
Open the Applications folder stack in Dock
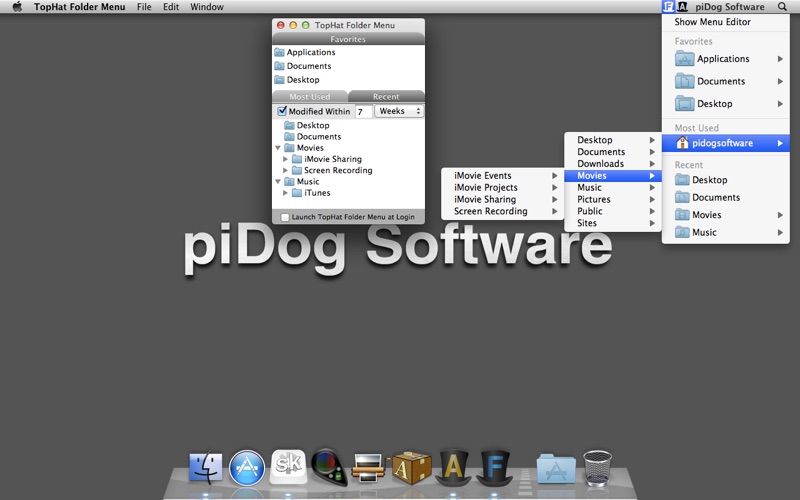[556, 468]
